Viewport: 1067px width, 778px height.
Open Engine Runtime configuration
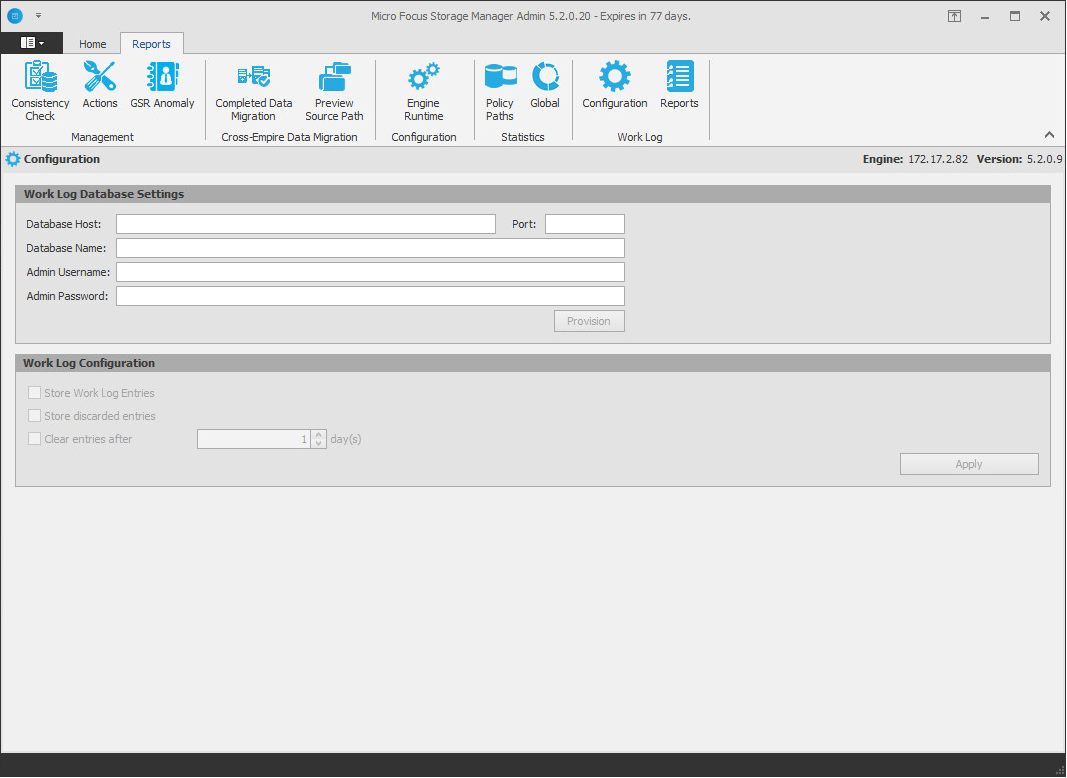click(423, 91)
